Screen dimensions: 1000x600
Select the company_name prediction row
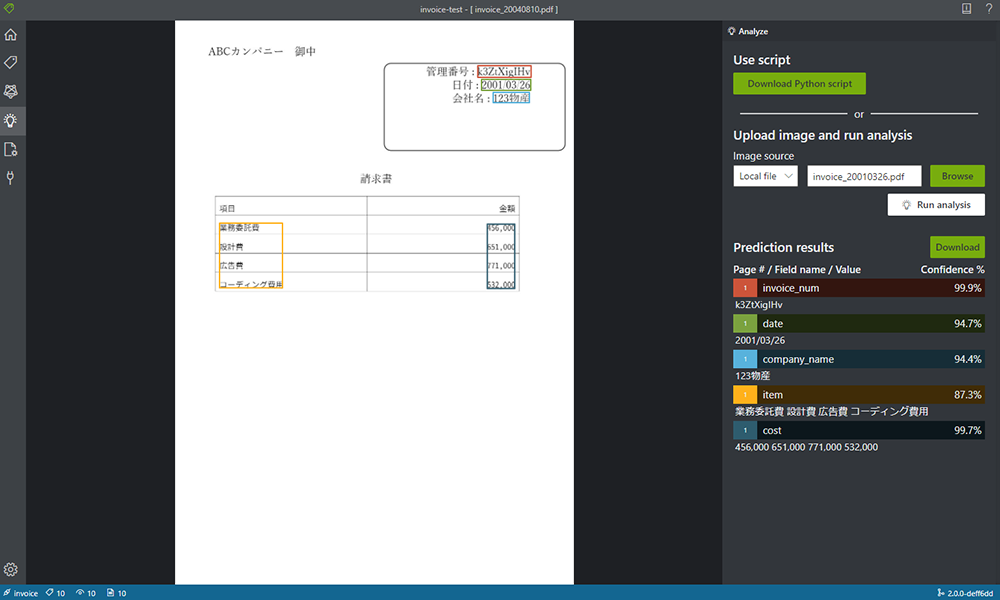point(858,359)
